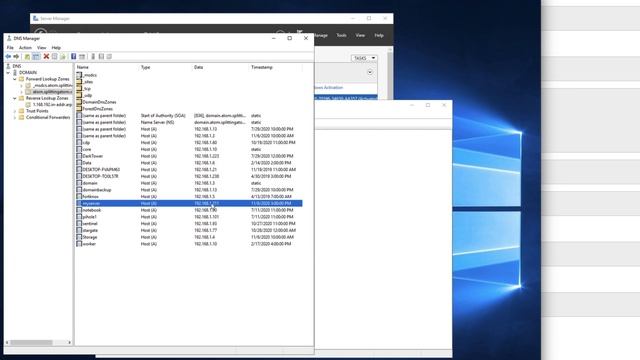
Task: Select the 1.168.192.in-addr.arpa reverse zone
Action: pyautogui.click(x=52, y=105)
